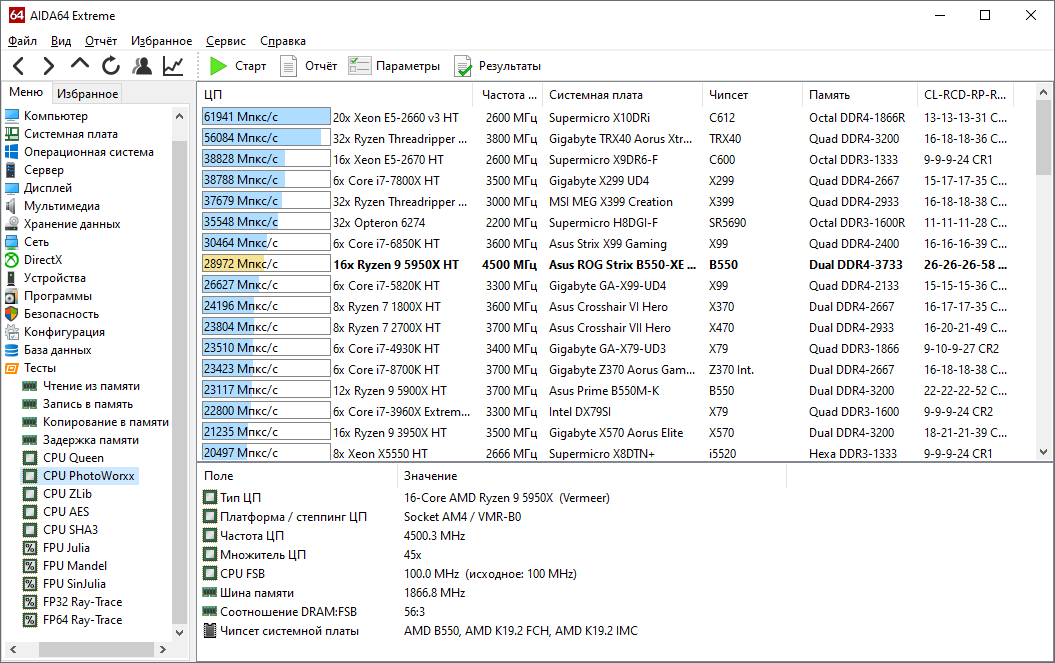1055x663 pixels.
Task: Select Конфигурация in the tree
Action: pyautogui.click(x=65, y=332)
